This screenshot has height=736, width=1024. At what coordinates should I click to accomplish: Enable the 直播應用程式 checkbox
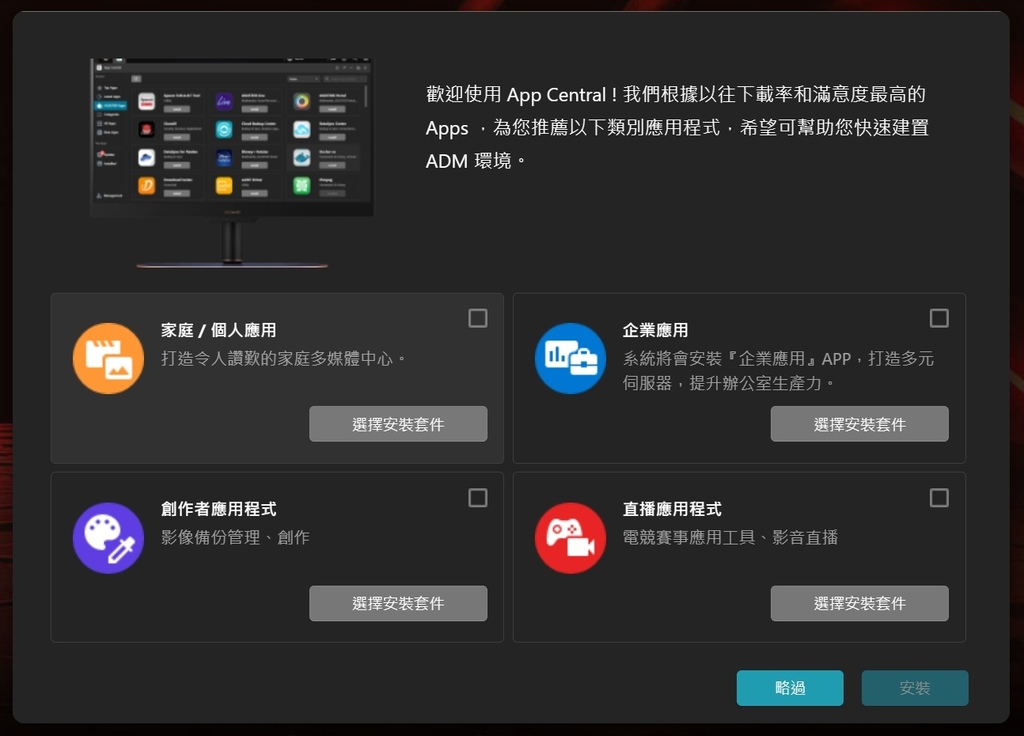(939, 498)
